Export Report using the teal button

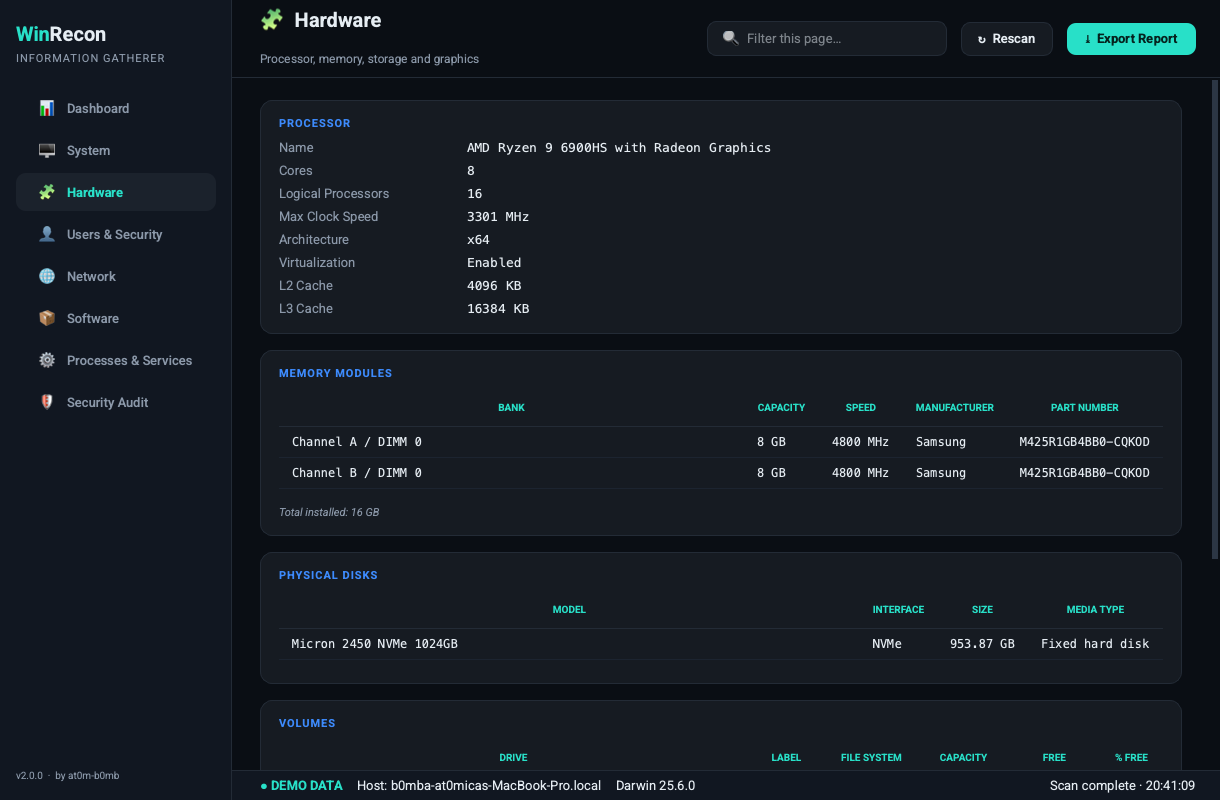pos(1131,39)
